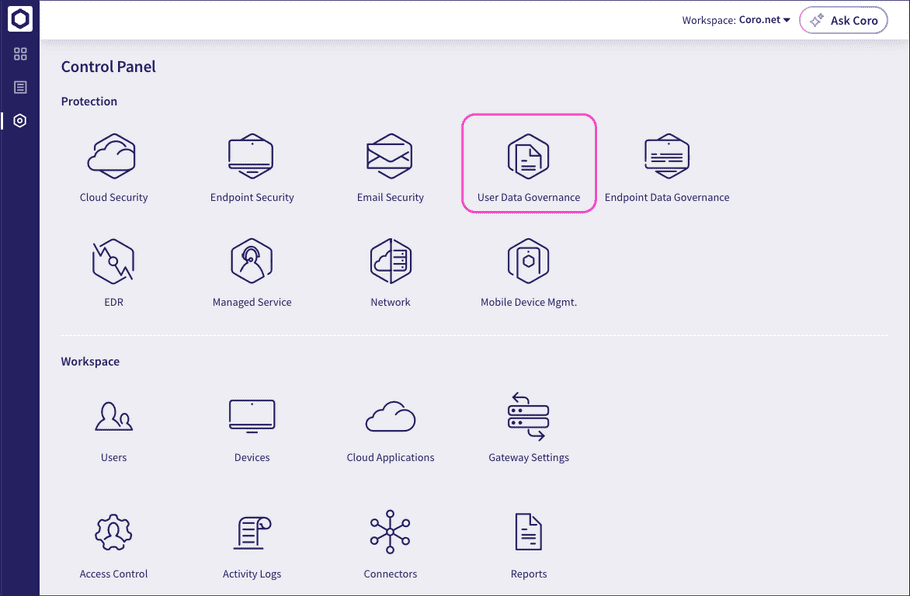This screenshot has height=596, width=910.
Task: Click the Mobile Device Mgmt. label
Action: tap(529, 302)
